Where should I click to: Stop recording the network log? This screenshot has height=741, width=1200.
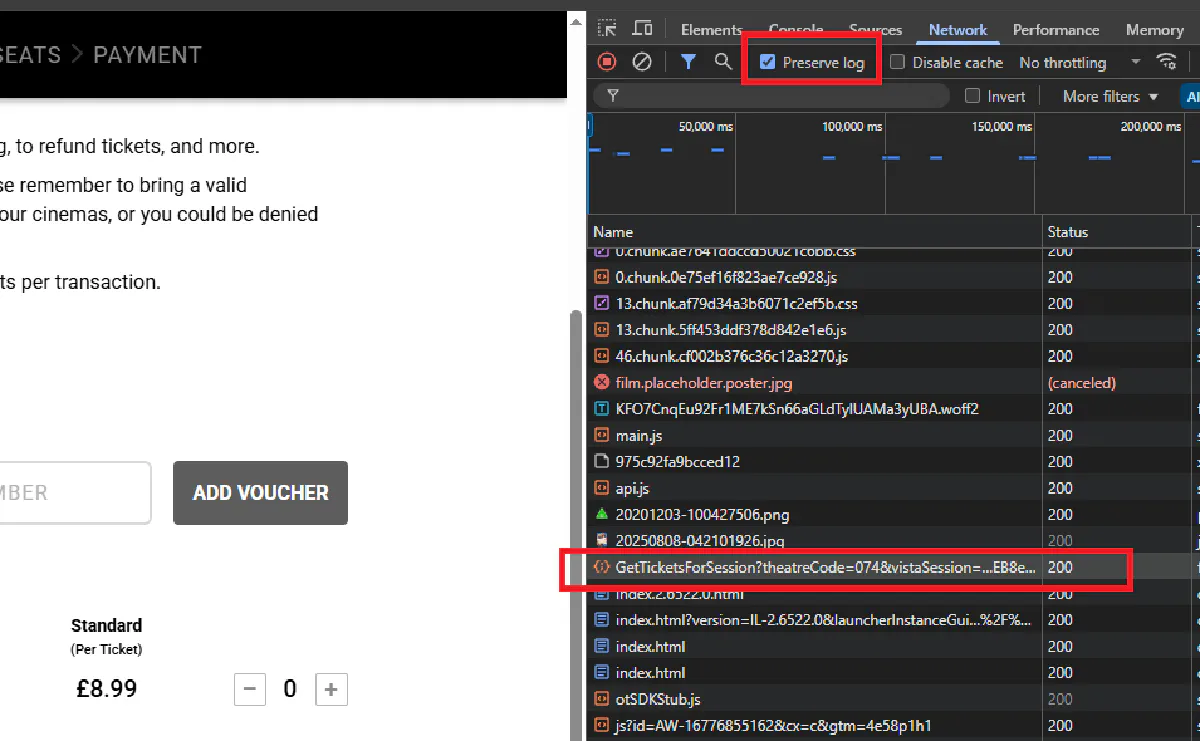(x=609, y=62)
